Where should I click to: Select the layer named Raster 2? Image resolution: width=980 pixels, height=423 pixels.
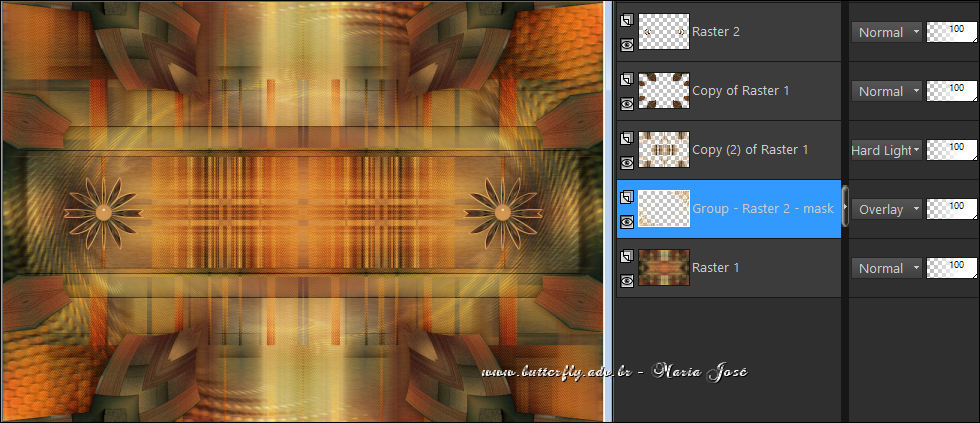[716, 32]
